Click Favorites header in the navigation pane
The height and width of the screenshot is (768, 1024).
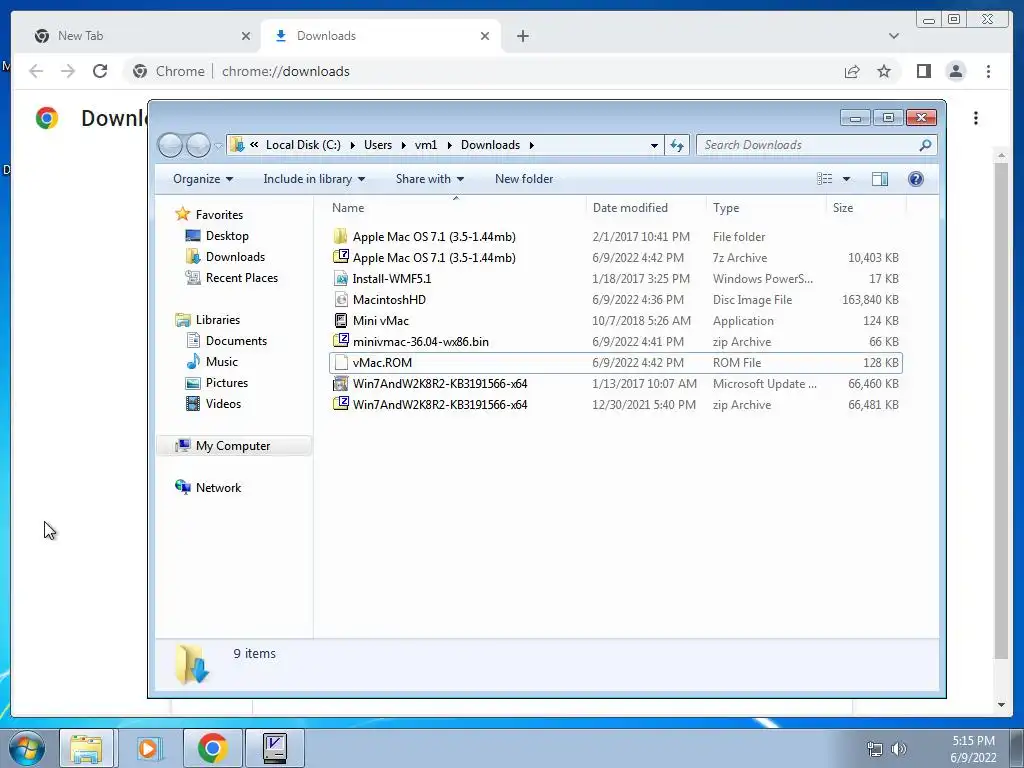(x=219, y=215)
